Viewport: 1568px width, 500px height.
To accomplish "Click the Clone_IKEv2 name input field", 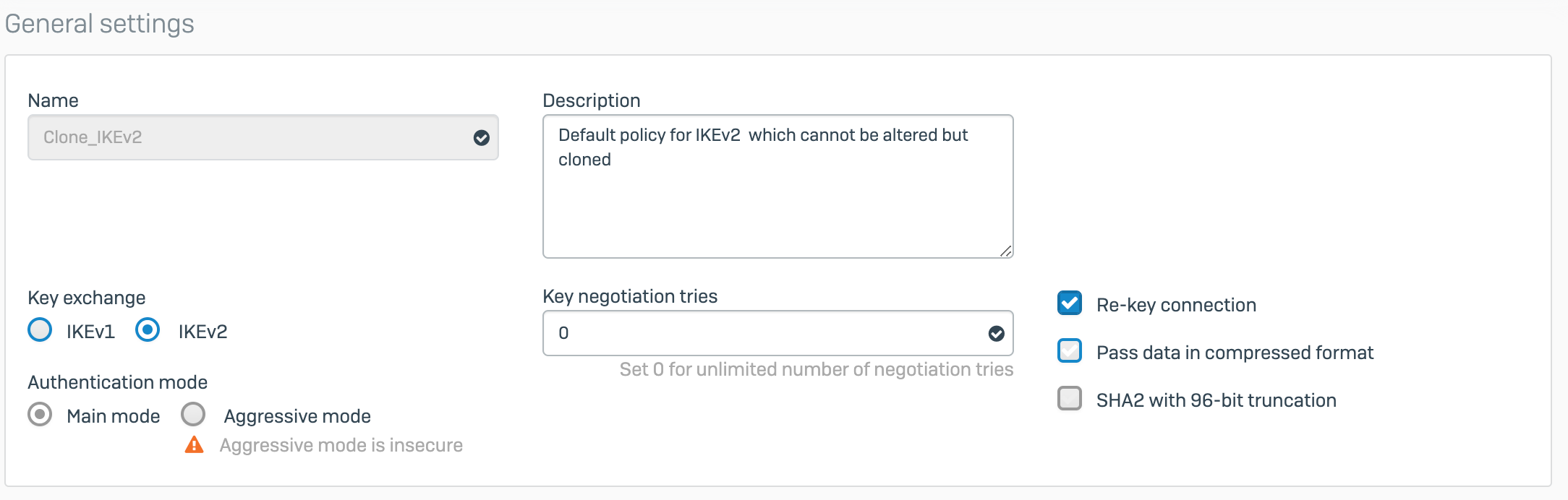I will (246, 137).
